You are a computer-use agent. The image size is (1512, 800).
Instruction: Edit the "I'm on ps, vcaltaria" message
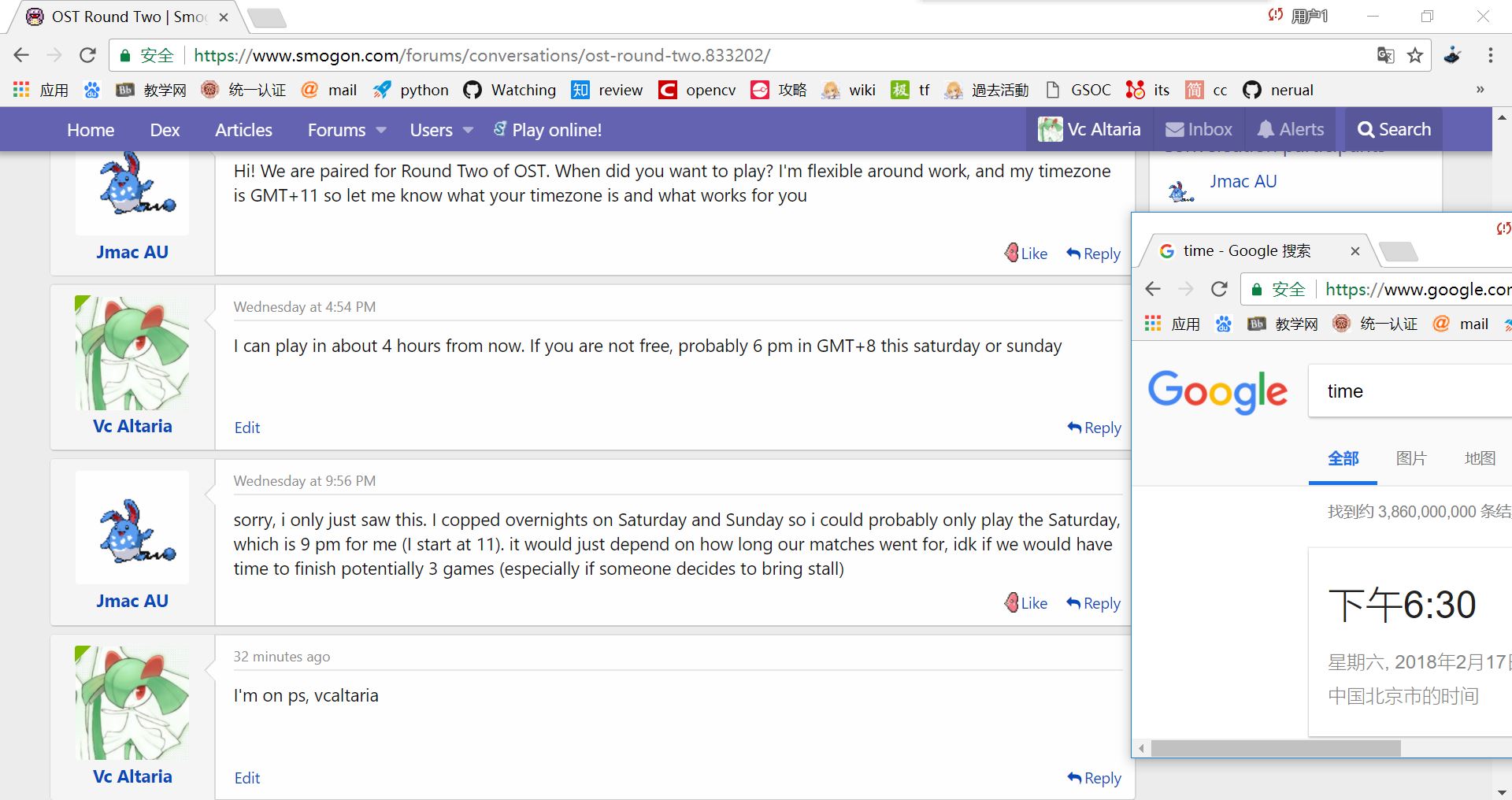click(246, 778)
